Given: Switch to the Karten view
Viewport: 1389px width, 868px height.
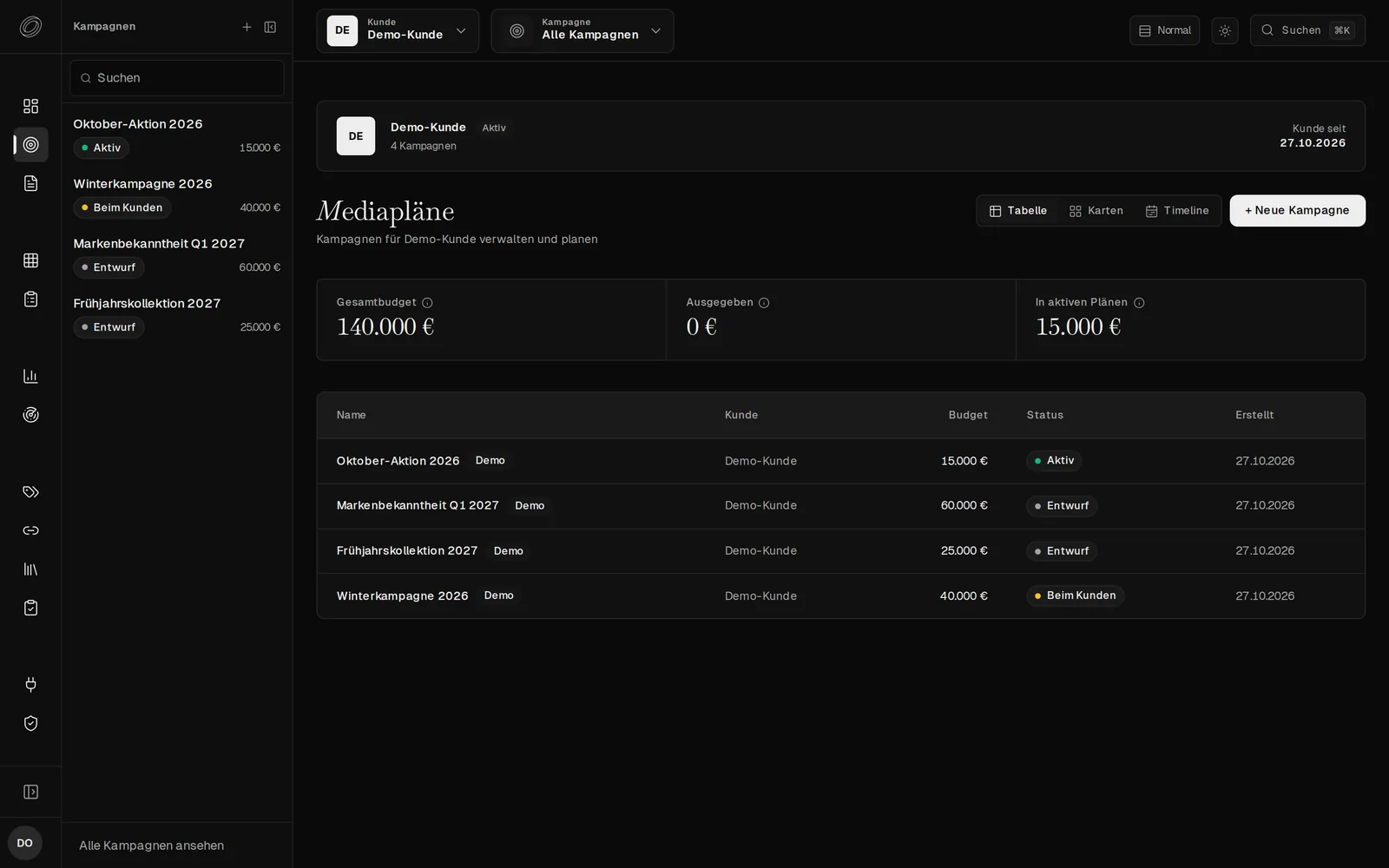Looking at the screenshot, I should [1096, 211].
